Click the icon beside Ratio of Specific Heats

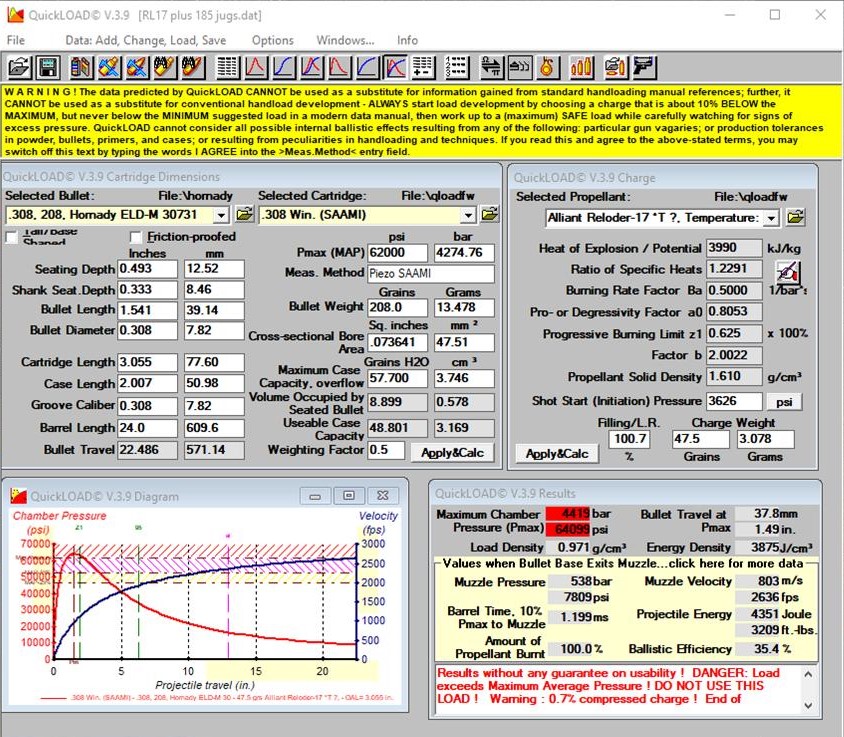788,270
